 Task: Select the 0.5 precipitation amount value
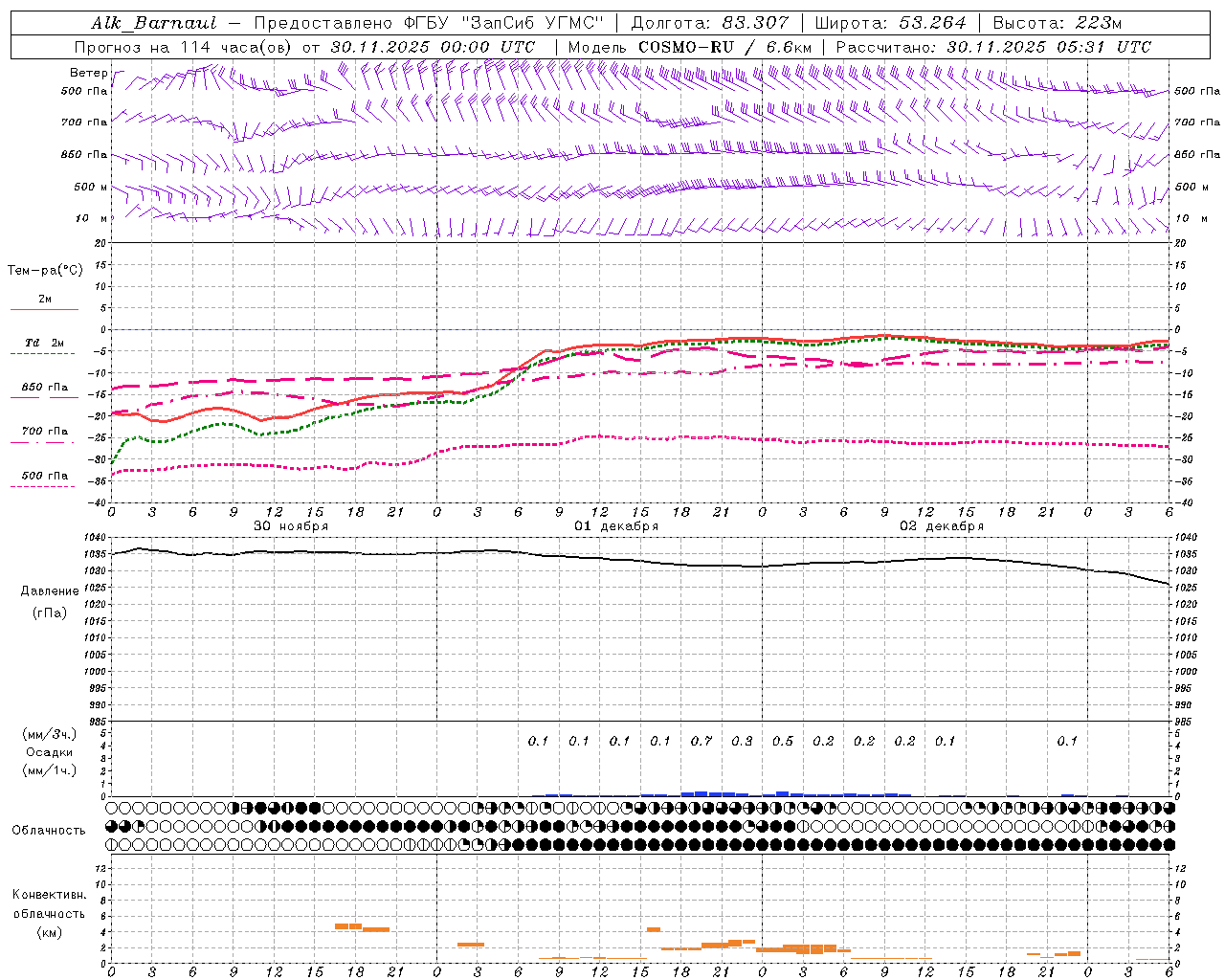point(783,741)
